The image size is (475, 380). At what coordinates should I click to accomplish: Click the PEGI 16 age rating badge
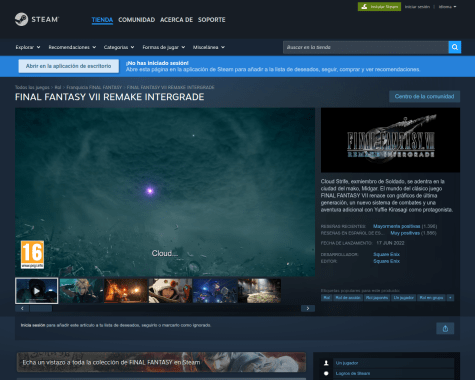click(x=32, y=255)
